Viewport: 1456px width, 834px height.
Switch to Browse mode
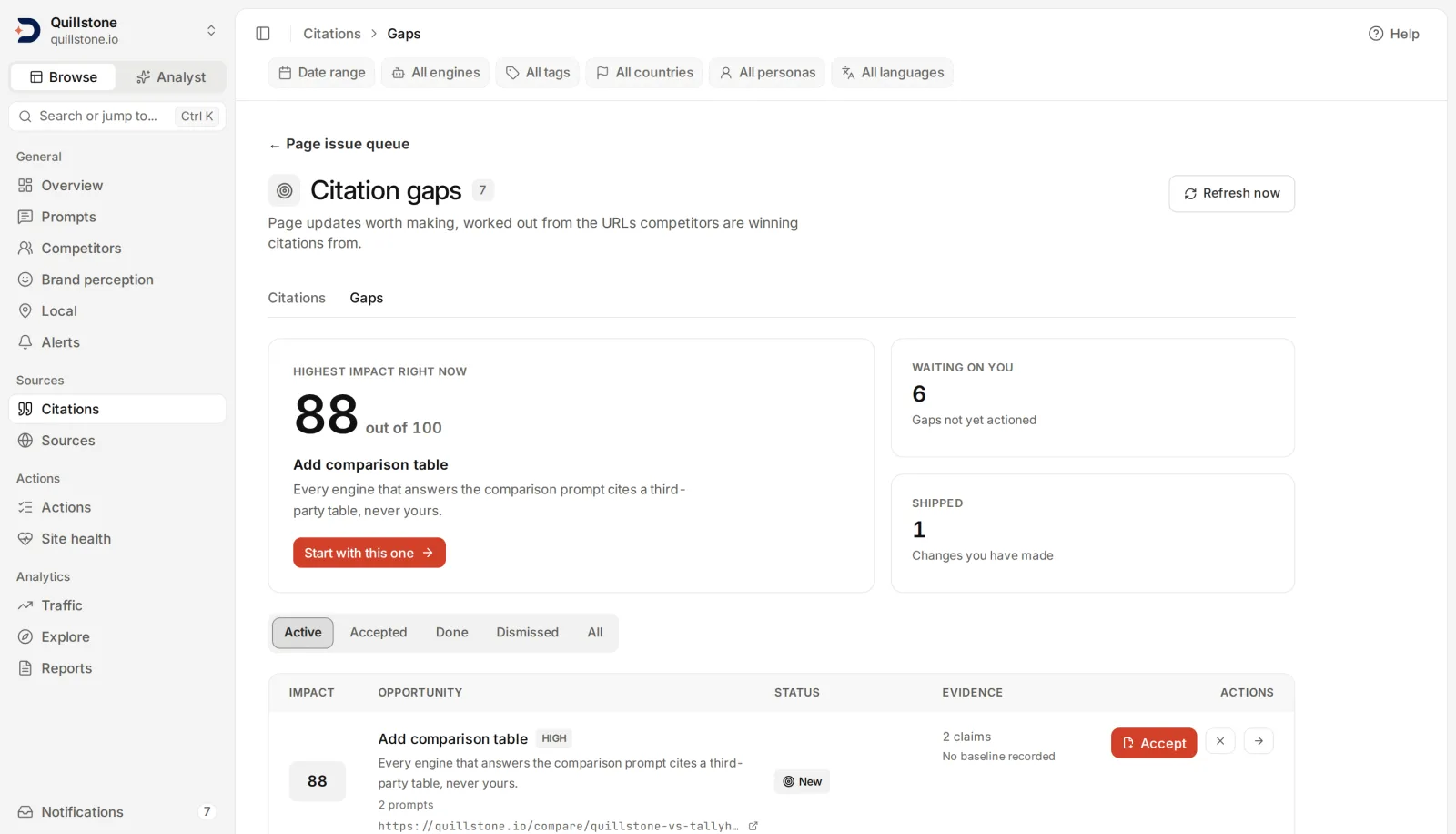(63, 77)
